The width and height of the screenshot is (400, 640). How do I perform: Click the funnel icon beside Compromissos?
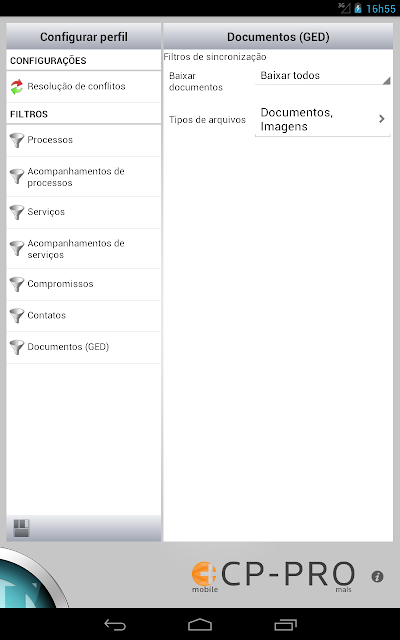pyautogui.click(x=17, y=284)
